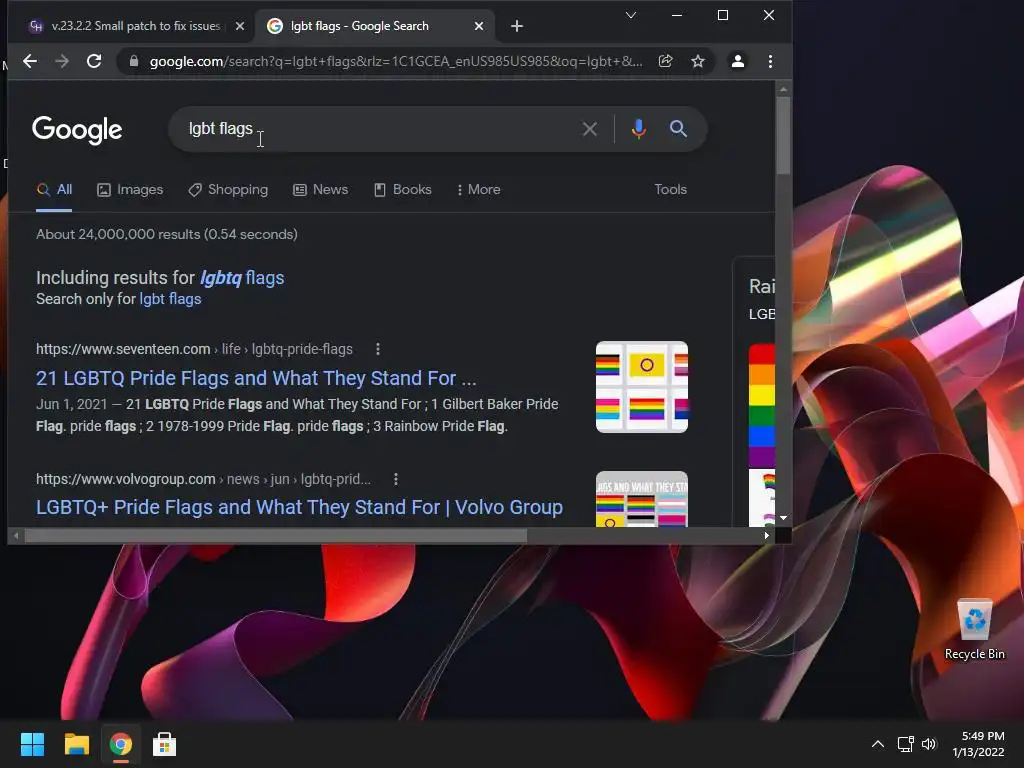
Task: Open the Chrome three-dot menu
Action: [x=771, y=61]
